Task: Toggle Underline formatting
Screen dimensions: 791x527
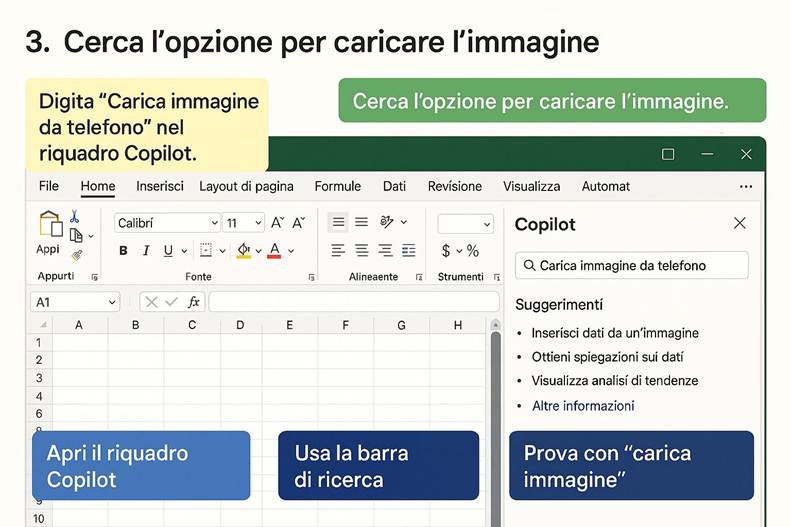Action: (x=168, y=251)
